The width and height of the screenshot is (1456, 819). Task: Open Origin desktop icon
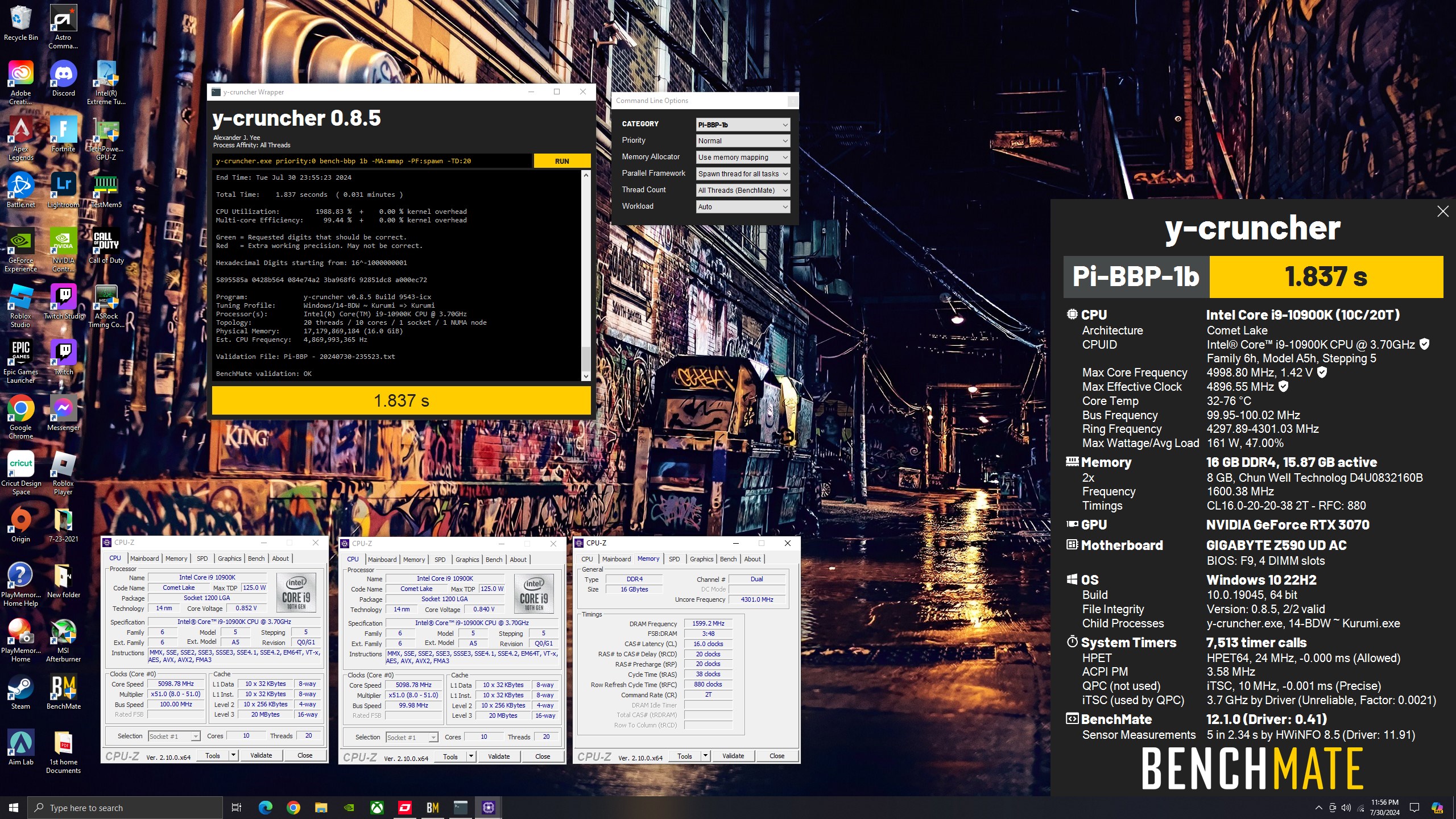20,524
